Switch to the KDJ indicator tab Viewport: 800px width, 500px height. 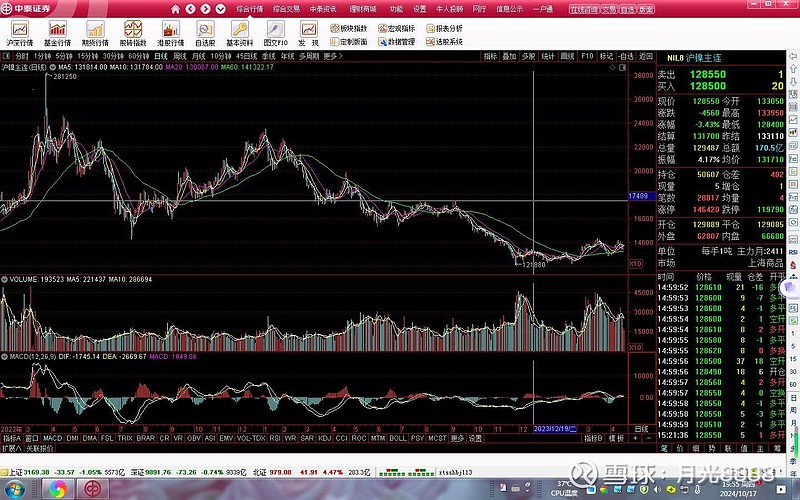323,438
